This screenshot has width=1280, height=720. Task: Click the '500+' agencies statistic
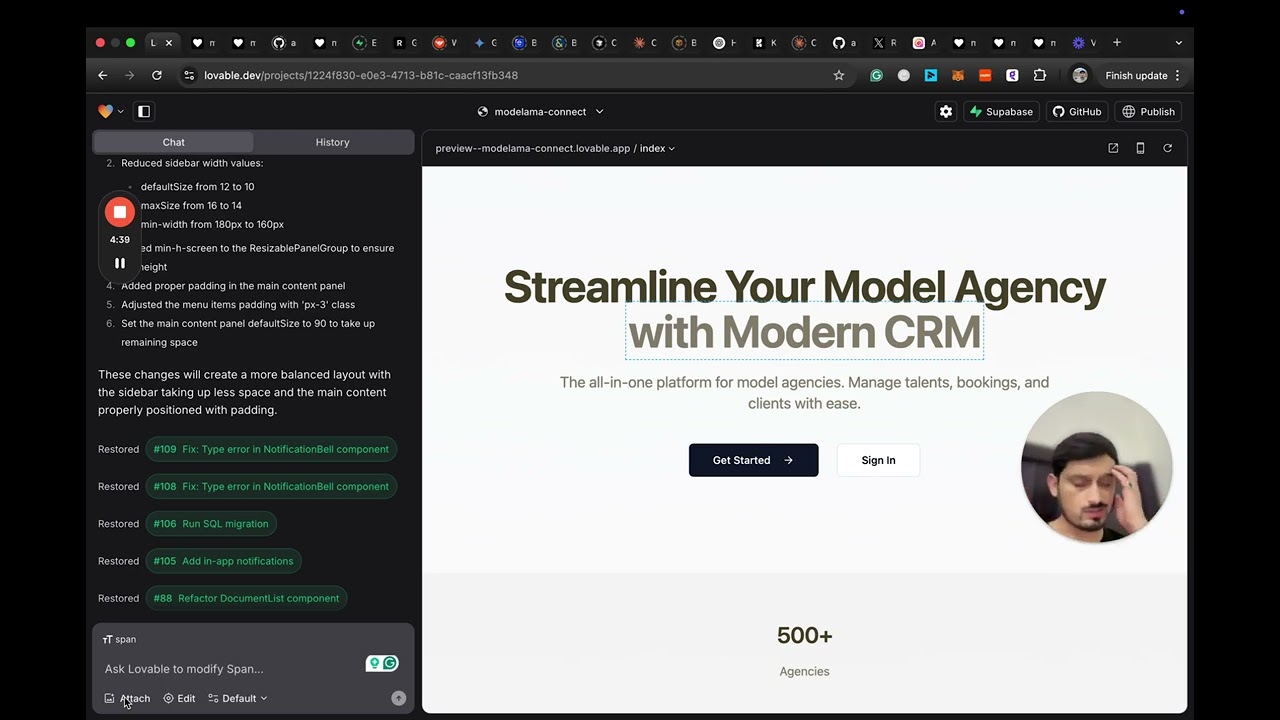click(x=804, y=636)
